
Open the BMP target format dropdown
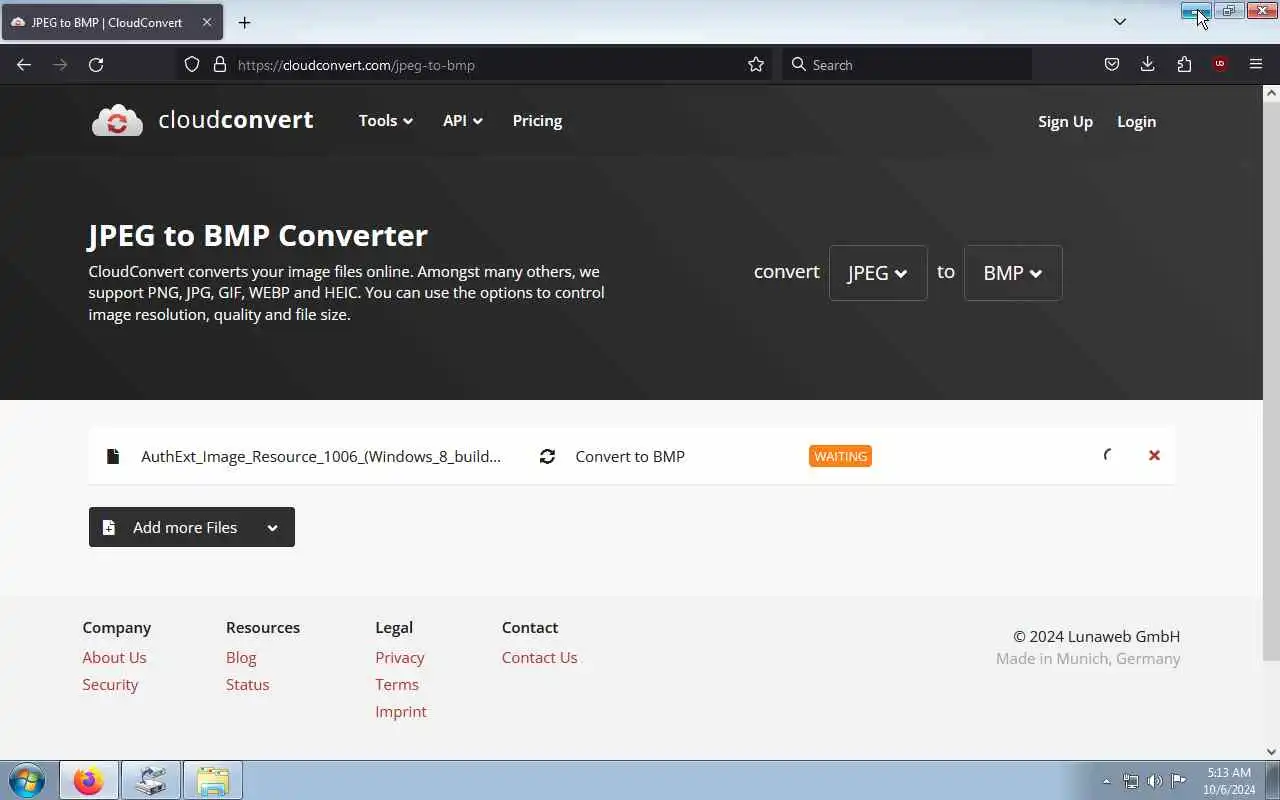(1013, 273)
